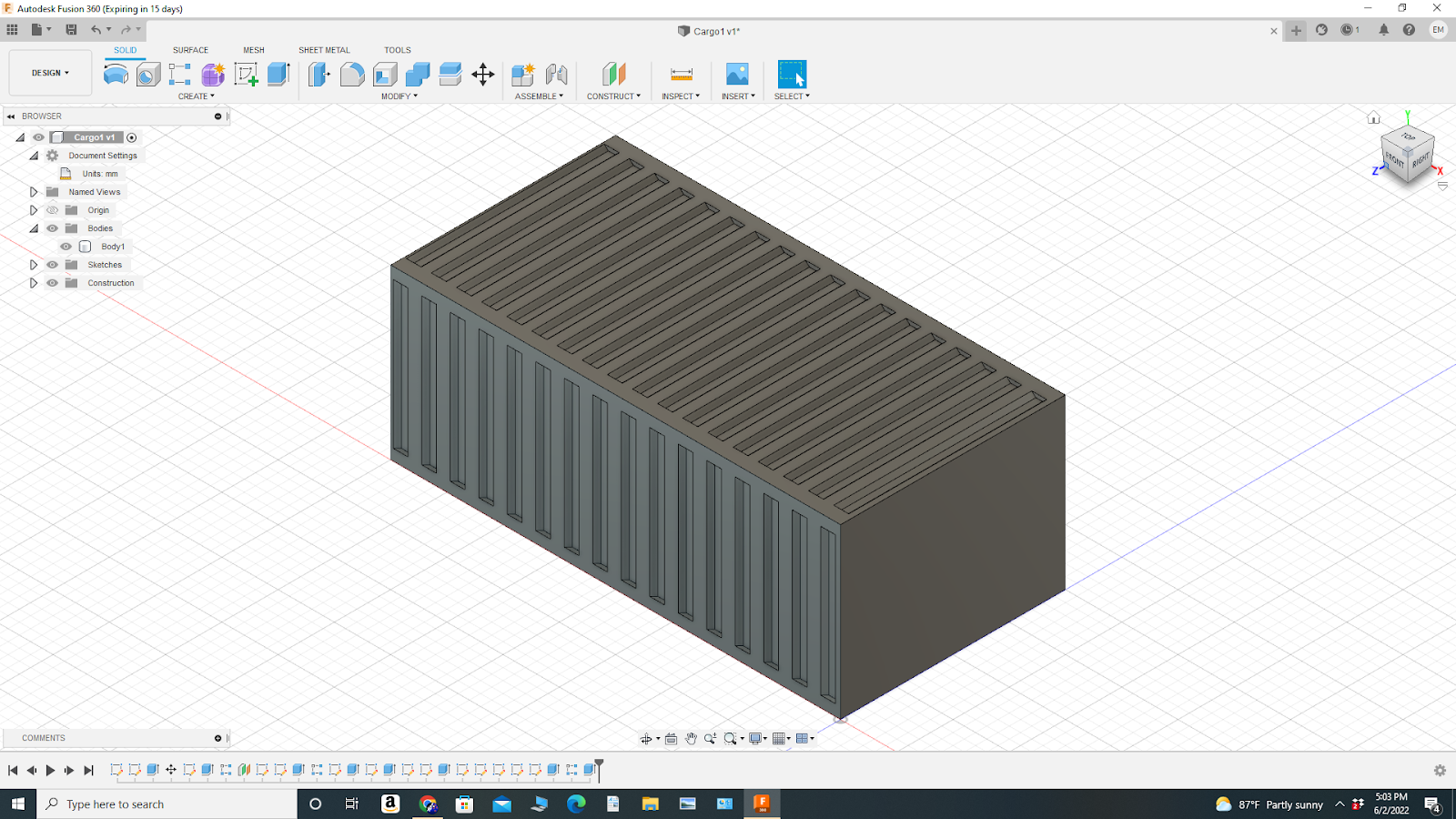This screenshot has width=1456, height=819.
Task: Select the Pan hand tool
Action: click(x=691, y=739)
